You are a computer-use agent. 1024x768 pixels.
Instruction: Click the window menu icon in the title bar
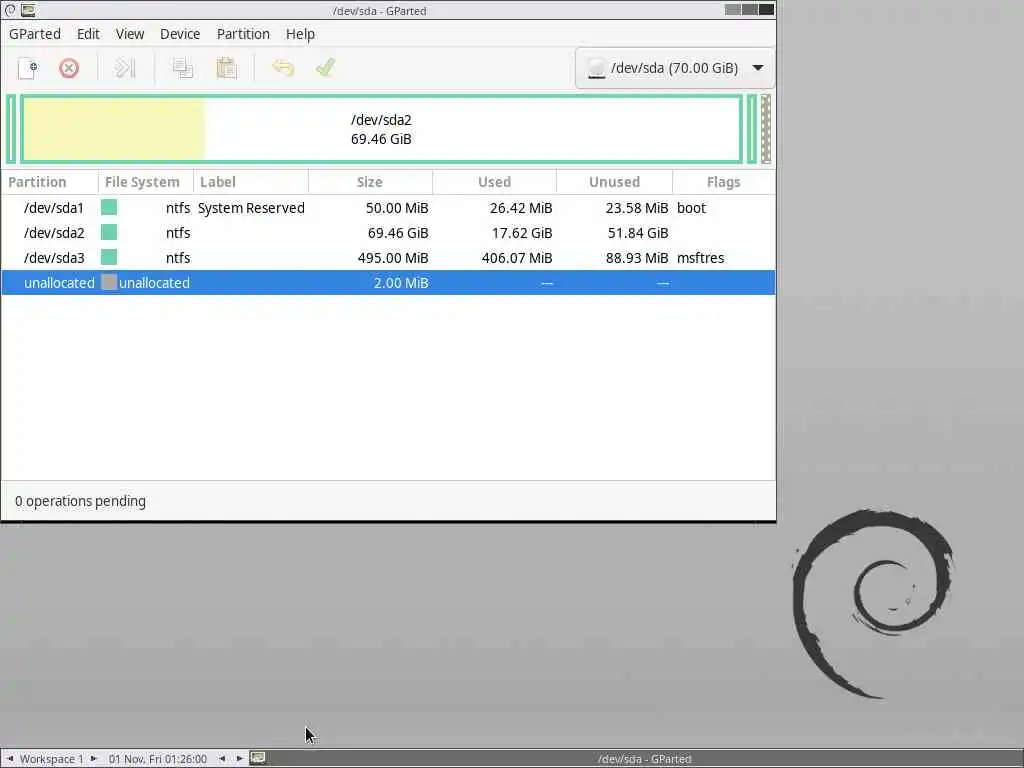pyautogui.click(x=10, y=10)
